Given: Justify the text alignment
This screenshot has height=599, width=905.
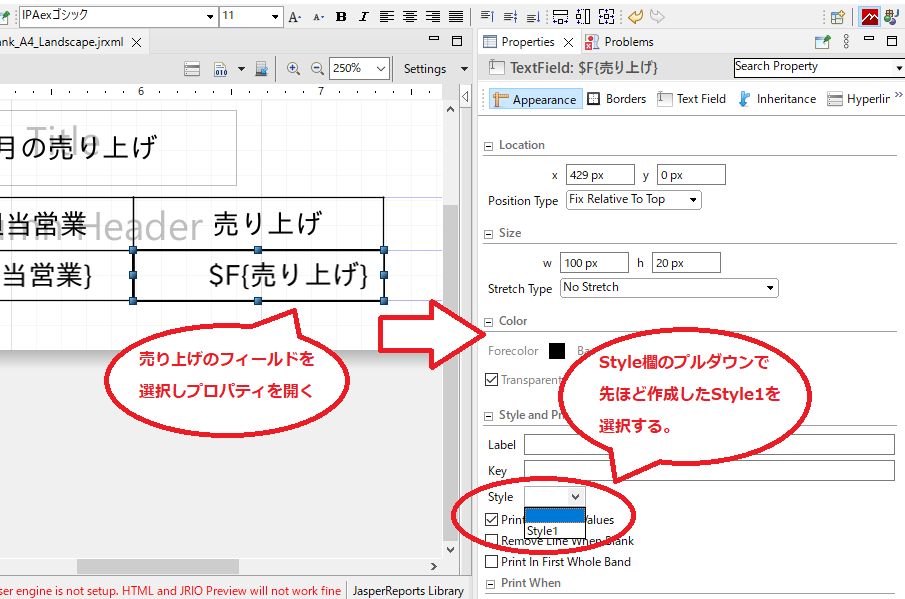Looking at the screenshot, I should (x=456, y=17).
